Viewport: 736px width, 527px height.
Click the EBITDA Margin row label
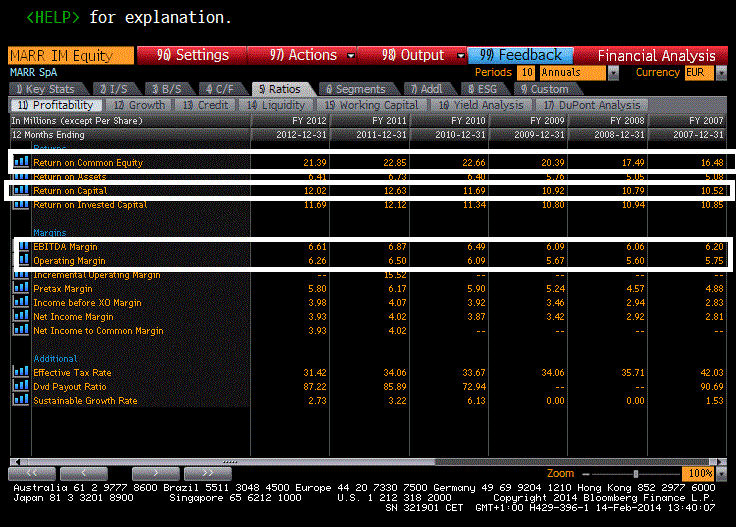coord(65,246)
